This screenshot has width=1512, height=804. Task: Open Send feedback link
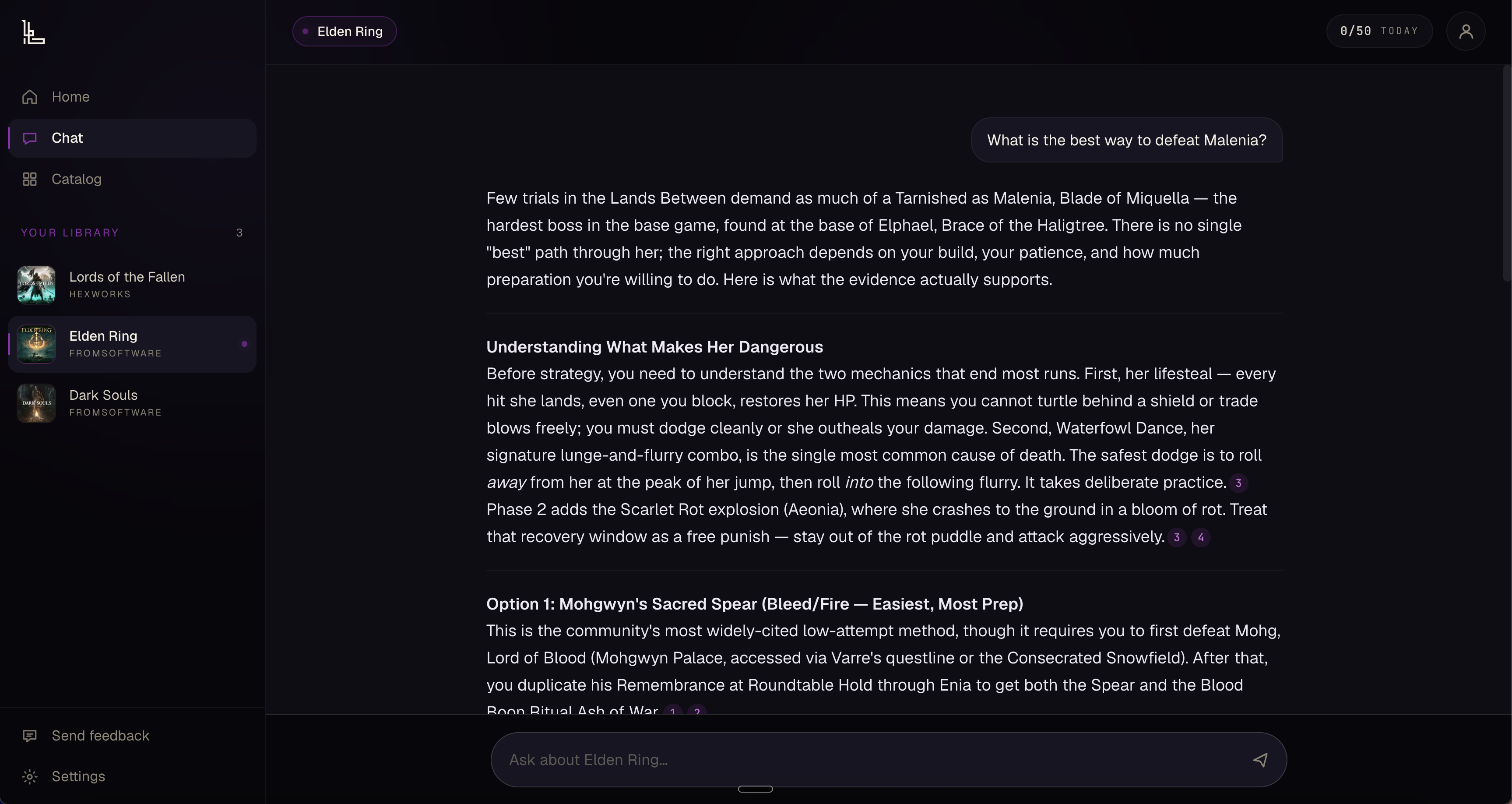(132, 736)
